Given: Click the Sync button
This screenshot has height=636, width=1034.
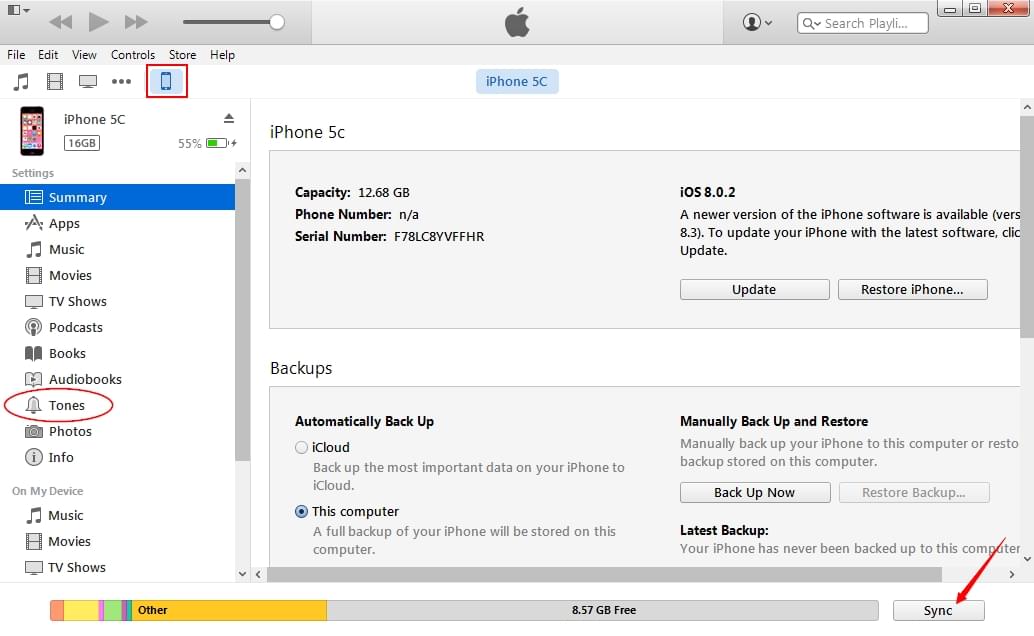Looking at the screenshot, I should coord(938,611).
